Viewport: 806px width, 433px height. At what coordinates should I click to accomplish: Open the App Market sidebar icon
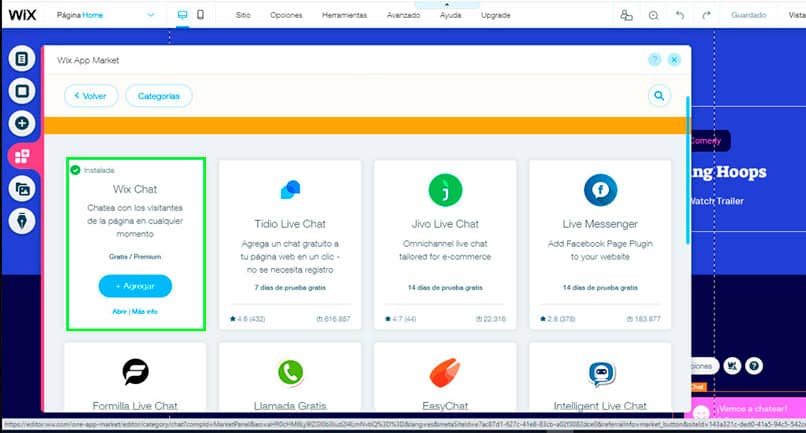[x=22, y=156]
